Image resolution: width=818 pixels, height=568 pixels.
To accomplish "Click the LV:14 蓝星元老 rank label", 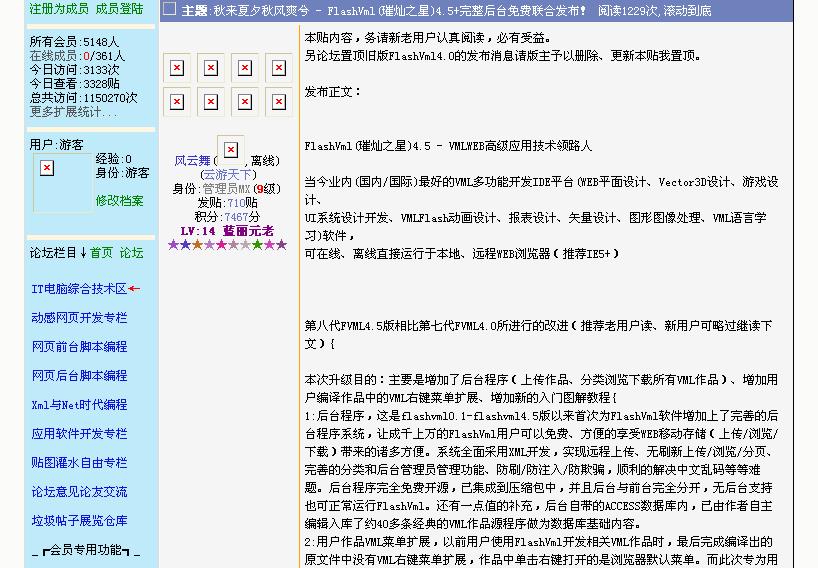I will click(227, 231).
